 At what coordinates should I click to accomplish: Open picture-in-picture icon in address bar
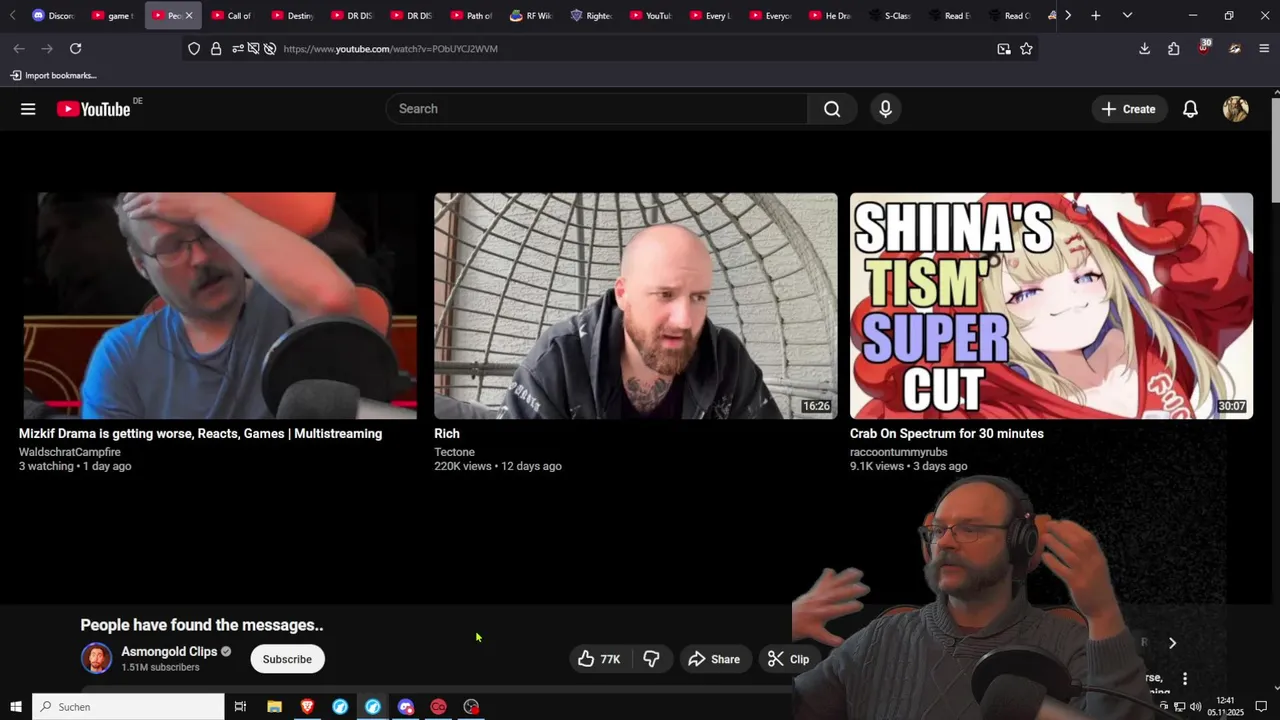pos(1004,48)
